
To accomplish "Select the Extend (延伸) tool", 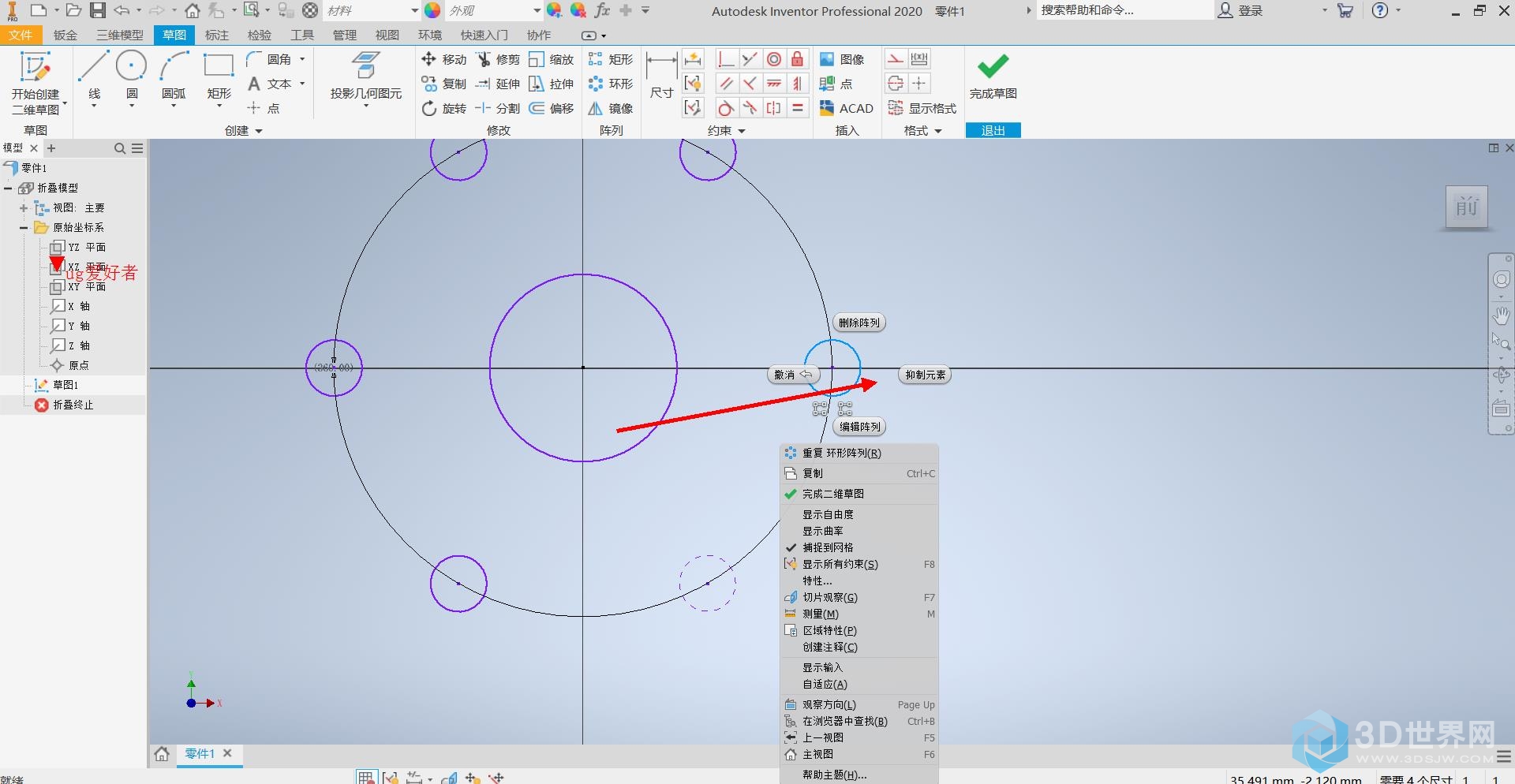I will (x=498, y=84).
